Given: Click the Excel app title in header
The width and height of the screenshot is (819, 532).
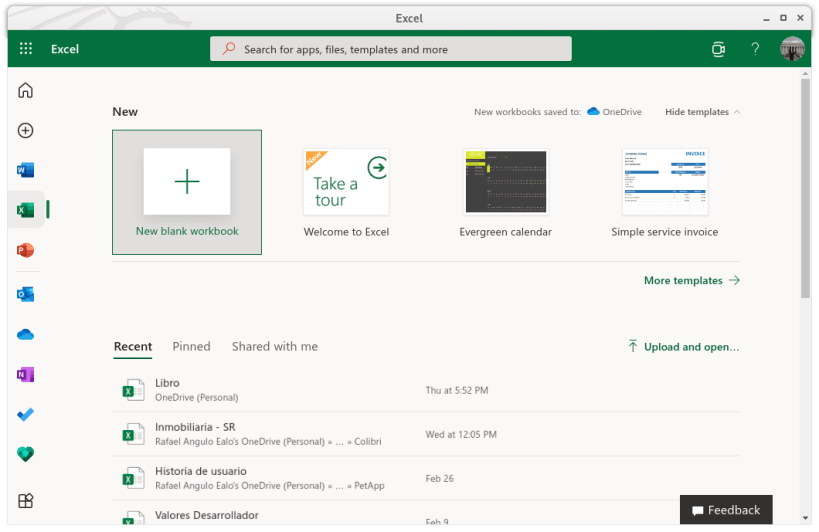Looking at the screenshot, I should pos(65,49).
